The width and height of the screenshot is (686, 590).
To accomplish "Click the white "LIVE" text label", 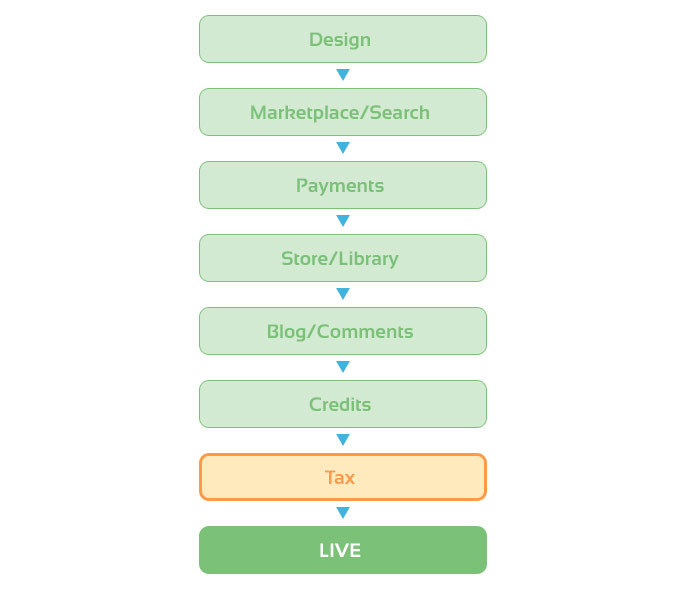I will pos(340,551).
